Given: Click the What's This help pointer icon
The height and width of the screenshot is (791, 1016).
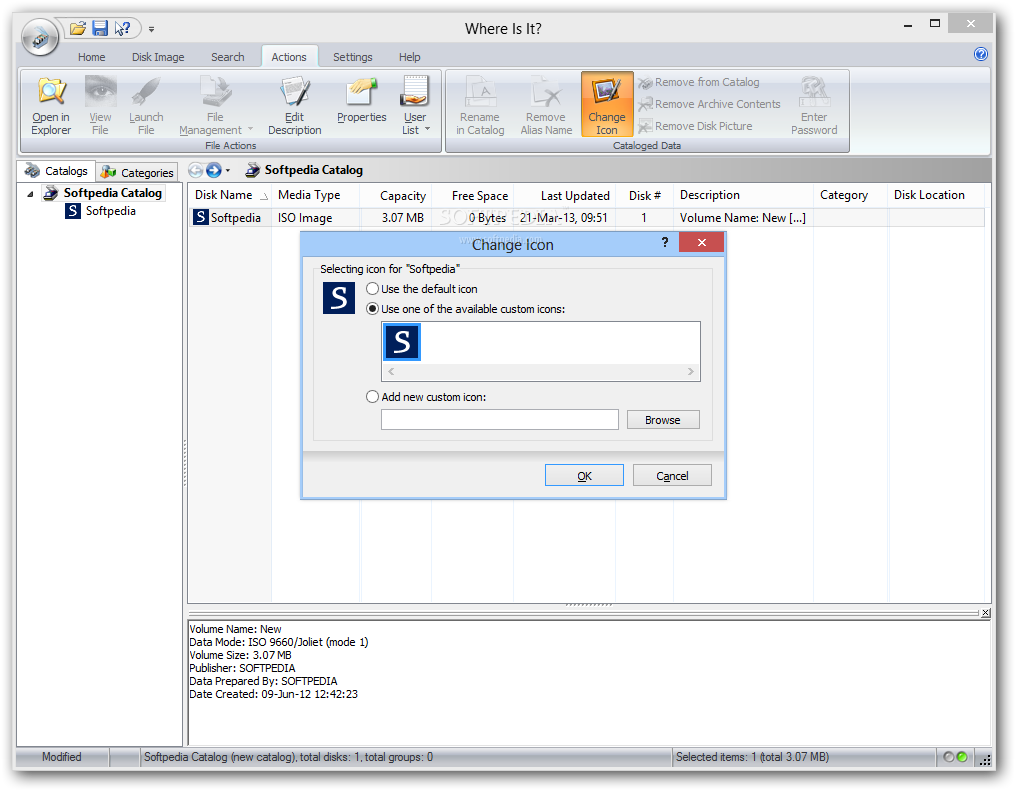Looking at the screenshot, I should (x=122, y=29).
